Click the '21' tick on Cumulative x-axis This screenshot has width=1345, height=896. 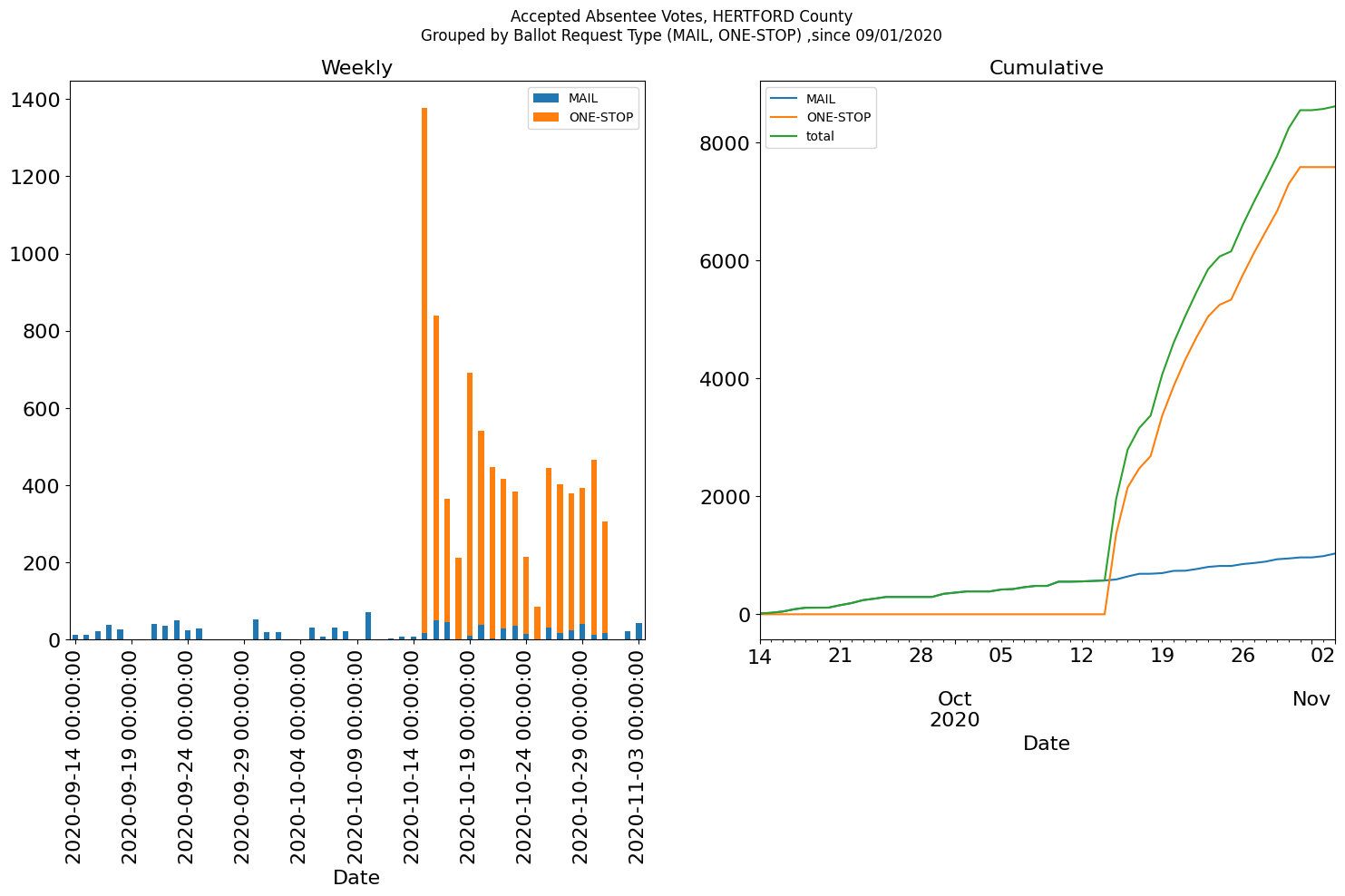(x=840, y=655)
